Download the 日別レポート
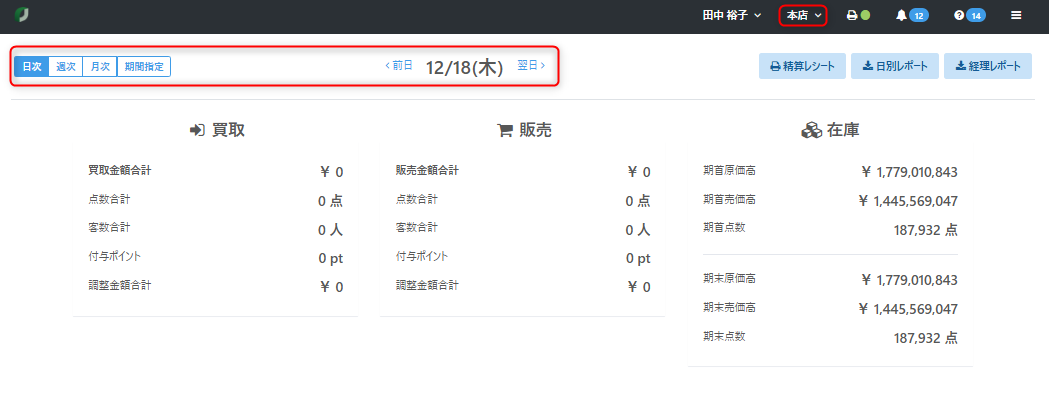The height and width of the screenshot is (395, 1049). pos(894,66)
